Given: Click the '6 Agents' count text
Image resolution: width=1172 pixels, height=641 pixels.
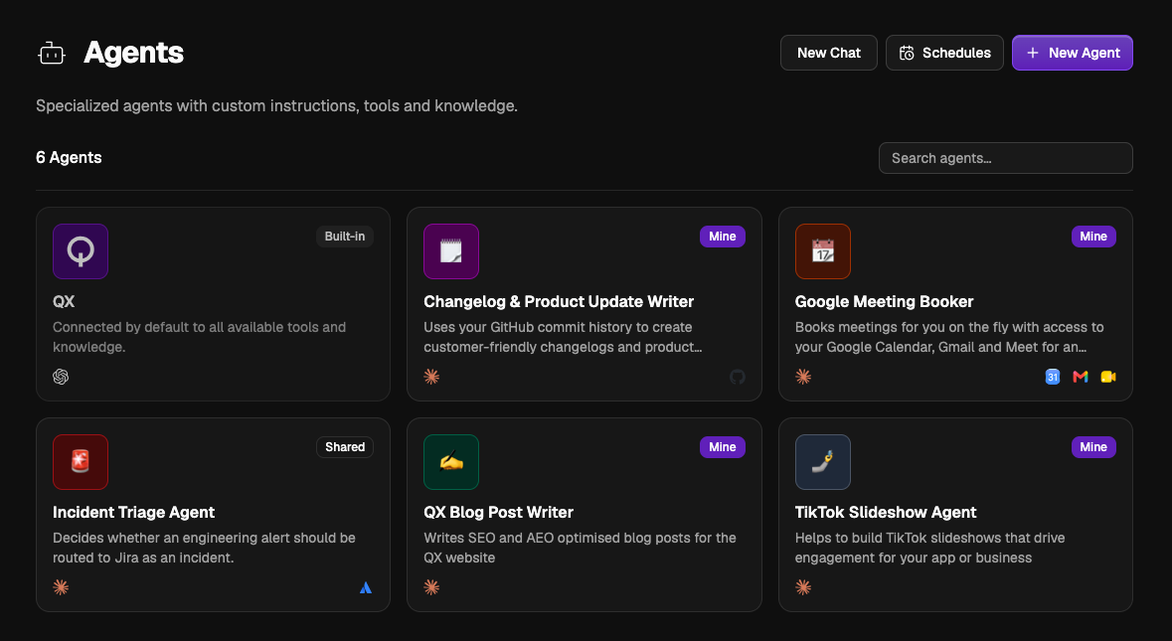Looking at the screenshot, I should click(x=69, y=158).
